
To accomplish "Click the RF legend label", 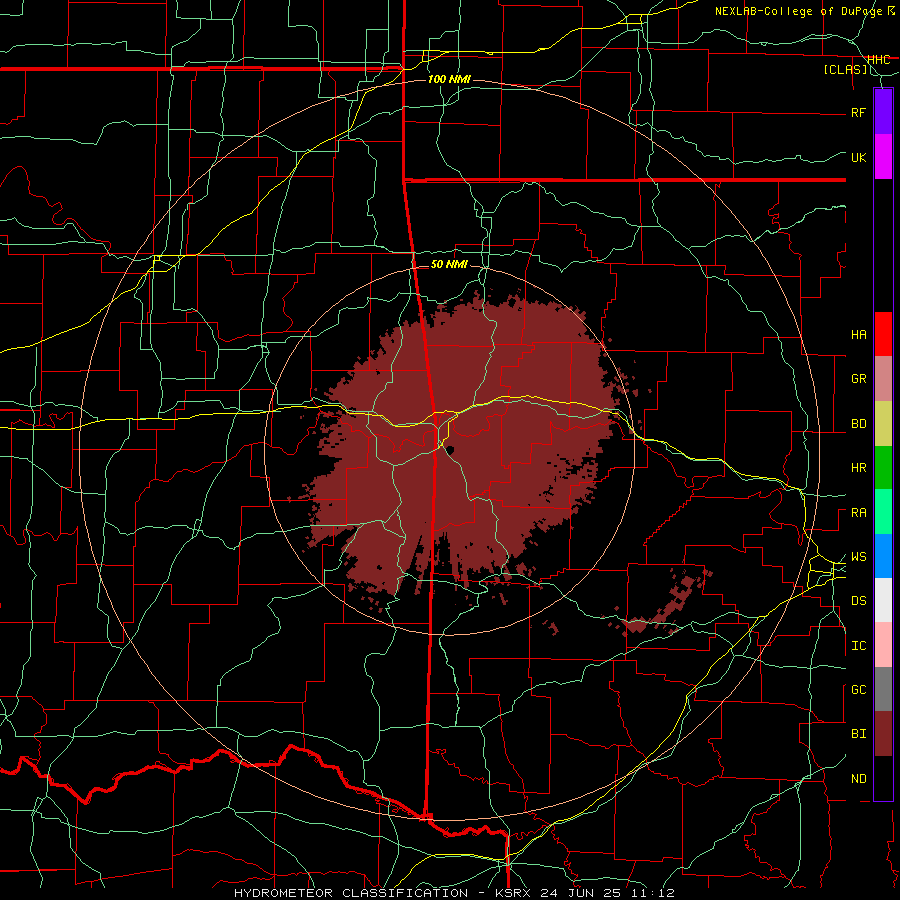I will coord(858,112).
